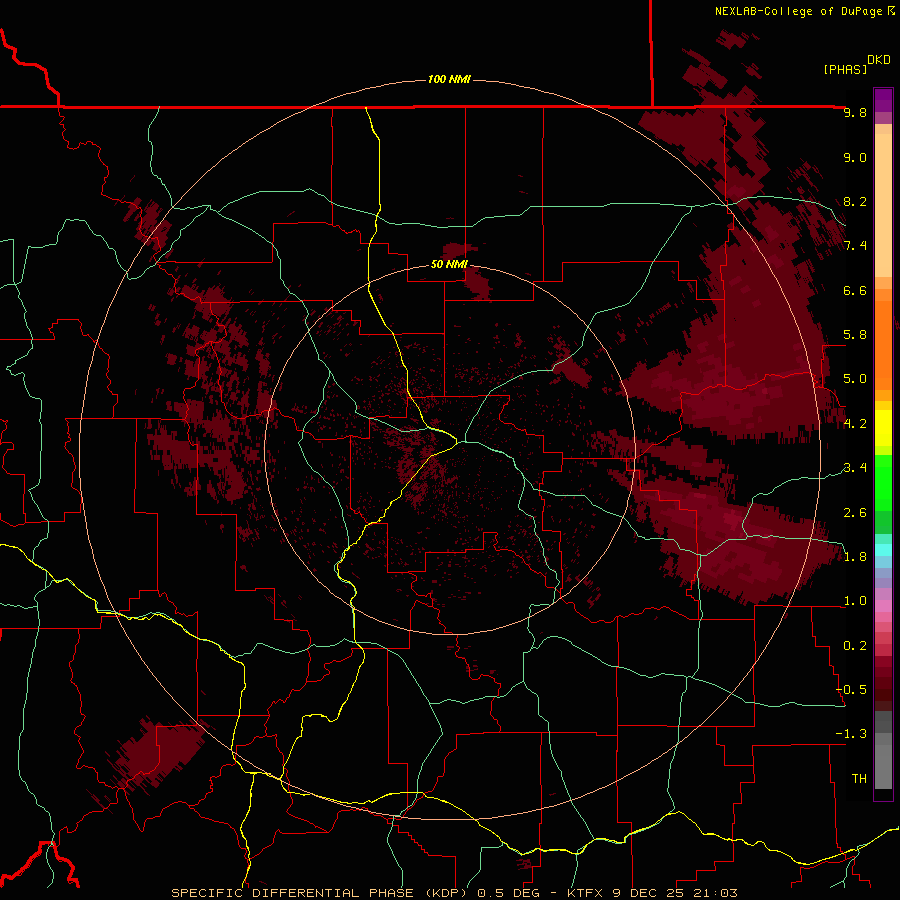Screen dimensions: 900x900
Task: Click the 9.8 value on the scale
Action: 855,113
